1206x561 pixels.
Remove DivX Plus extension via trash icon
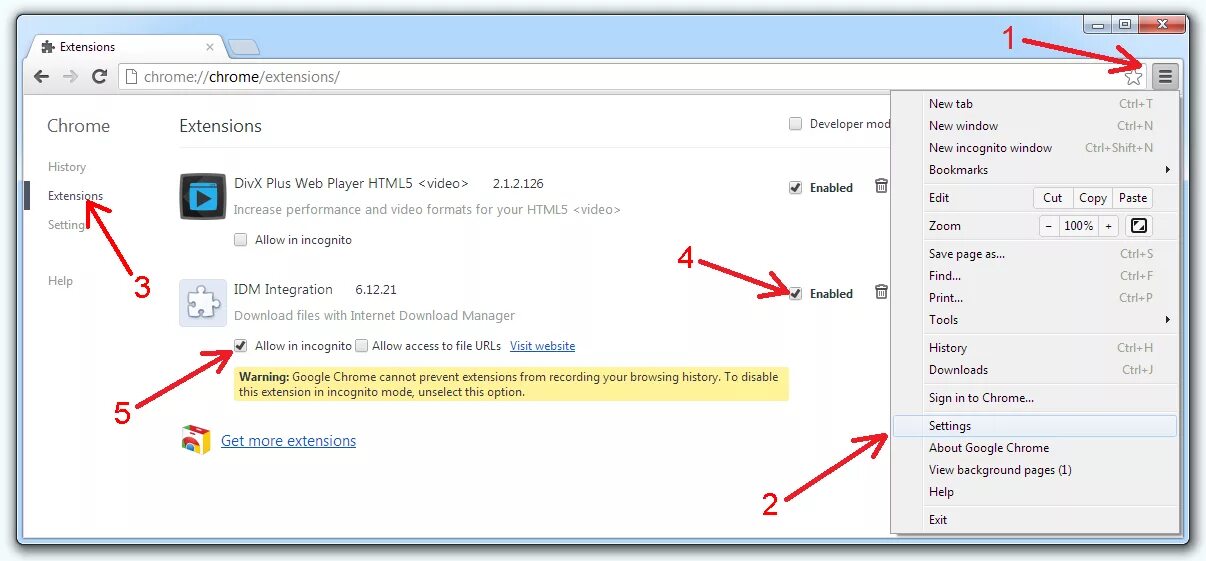881,186
